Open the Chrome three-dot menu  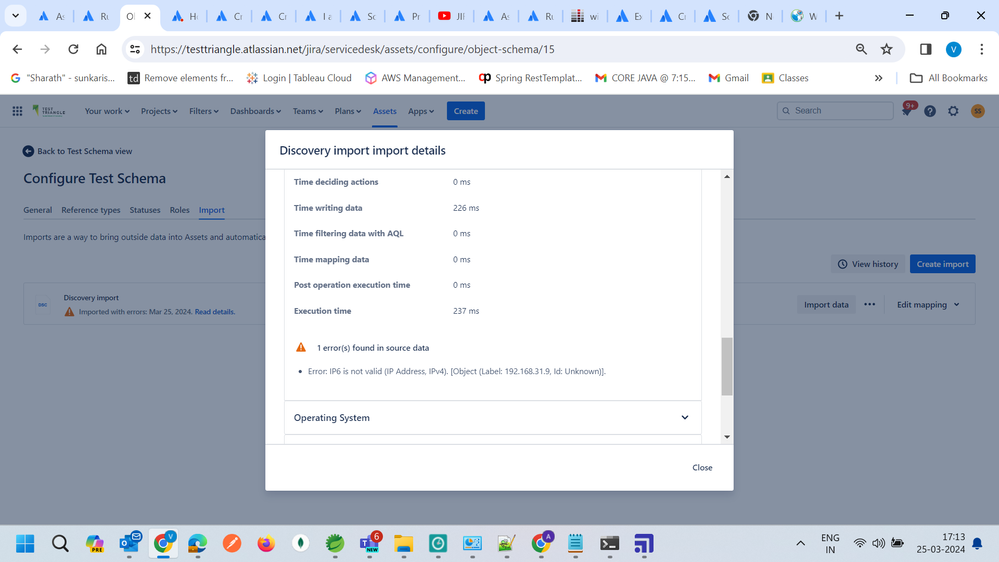coord(982,49)
